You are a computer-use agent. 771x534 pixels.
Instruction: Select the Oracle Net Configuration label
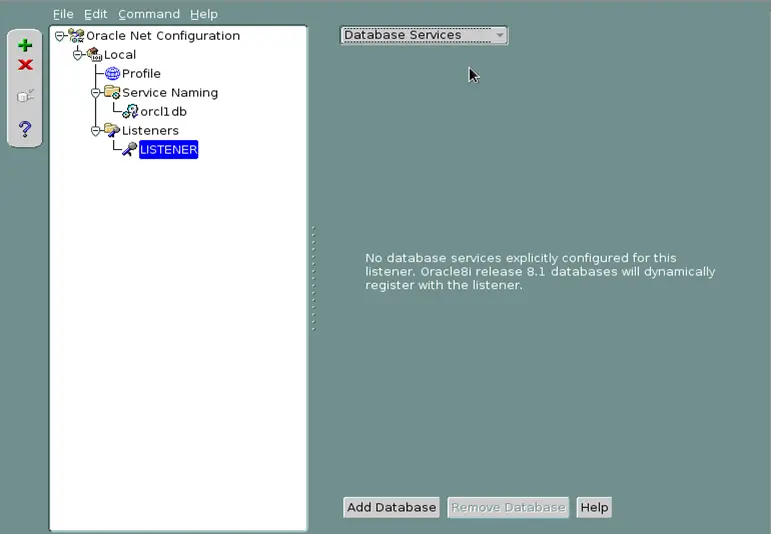pyautogui.click(x=163, y=36)
